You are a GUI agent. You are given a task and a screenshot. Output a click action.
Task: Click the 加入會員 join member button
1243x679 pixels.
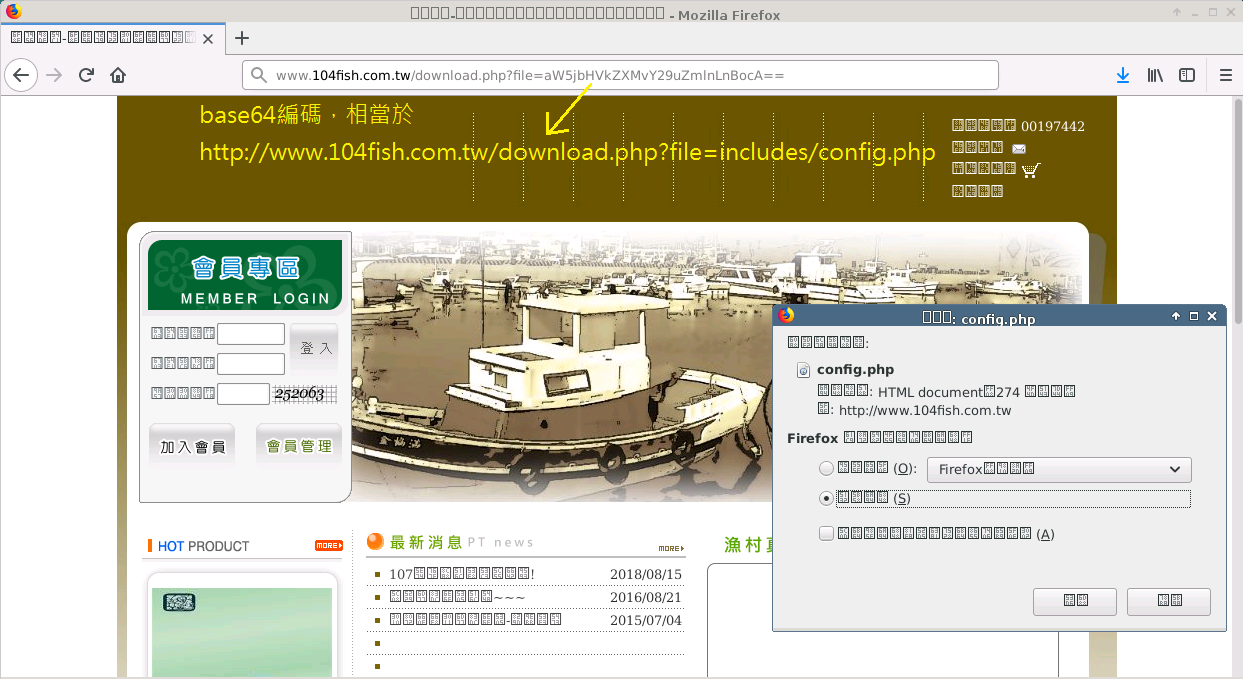click(192, 446)
